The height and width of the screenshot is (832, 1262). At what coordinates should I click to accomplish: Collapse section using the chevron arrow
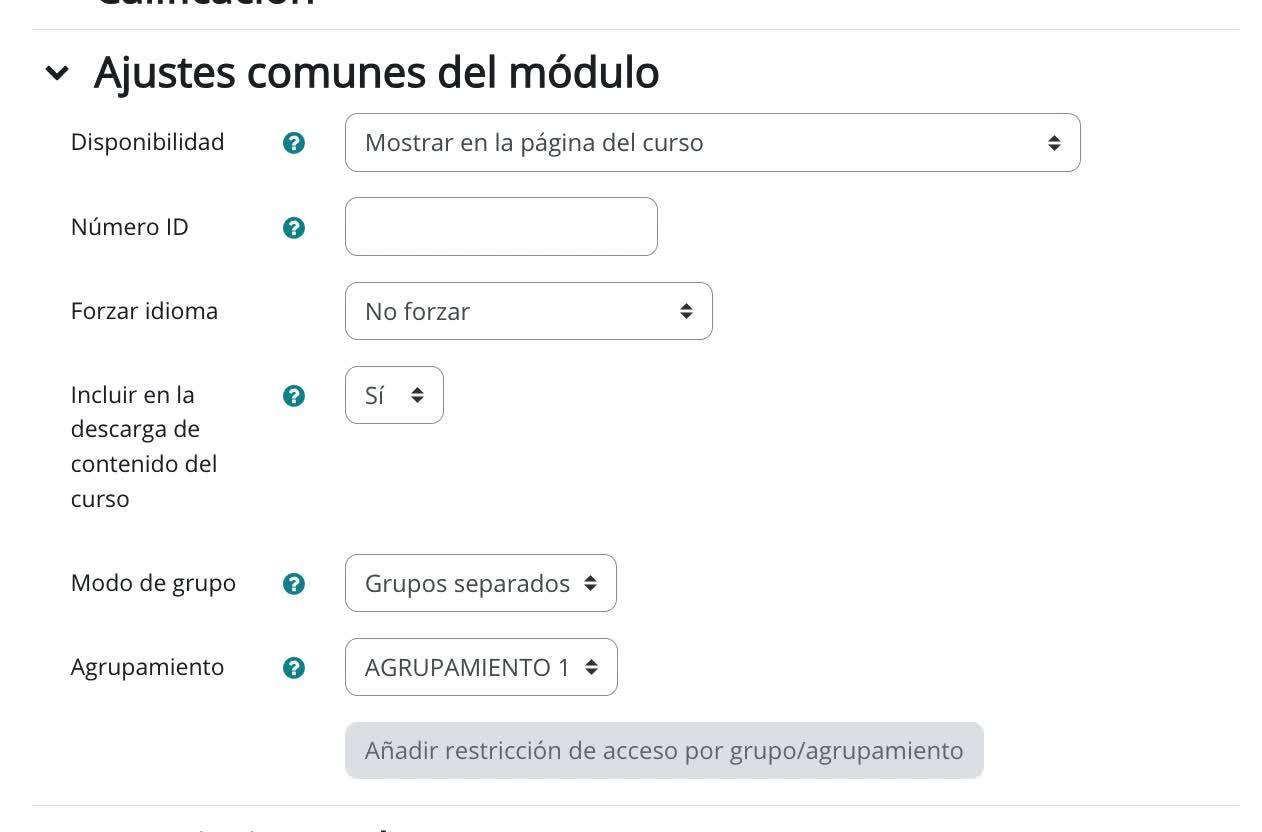(x=58, y=73)
